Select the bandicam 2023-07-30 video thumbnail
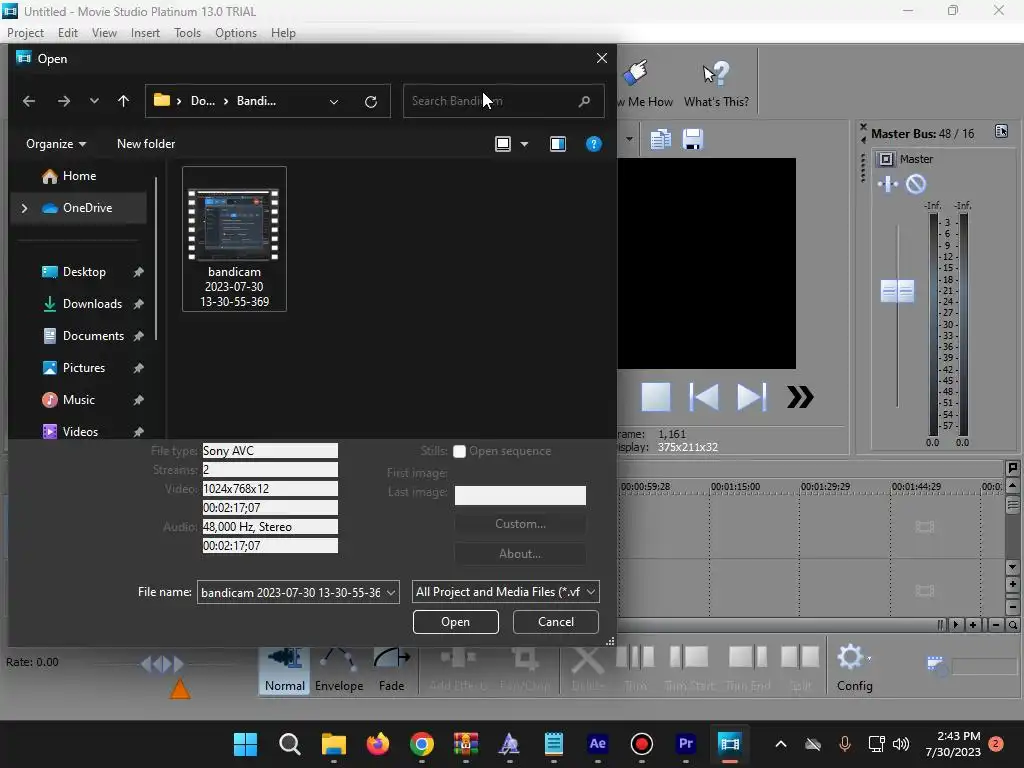Viewport: 1024px width, 768px height. pyautogui.click(x=234, y=239)
